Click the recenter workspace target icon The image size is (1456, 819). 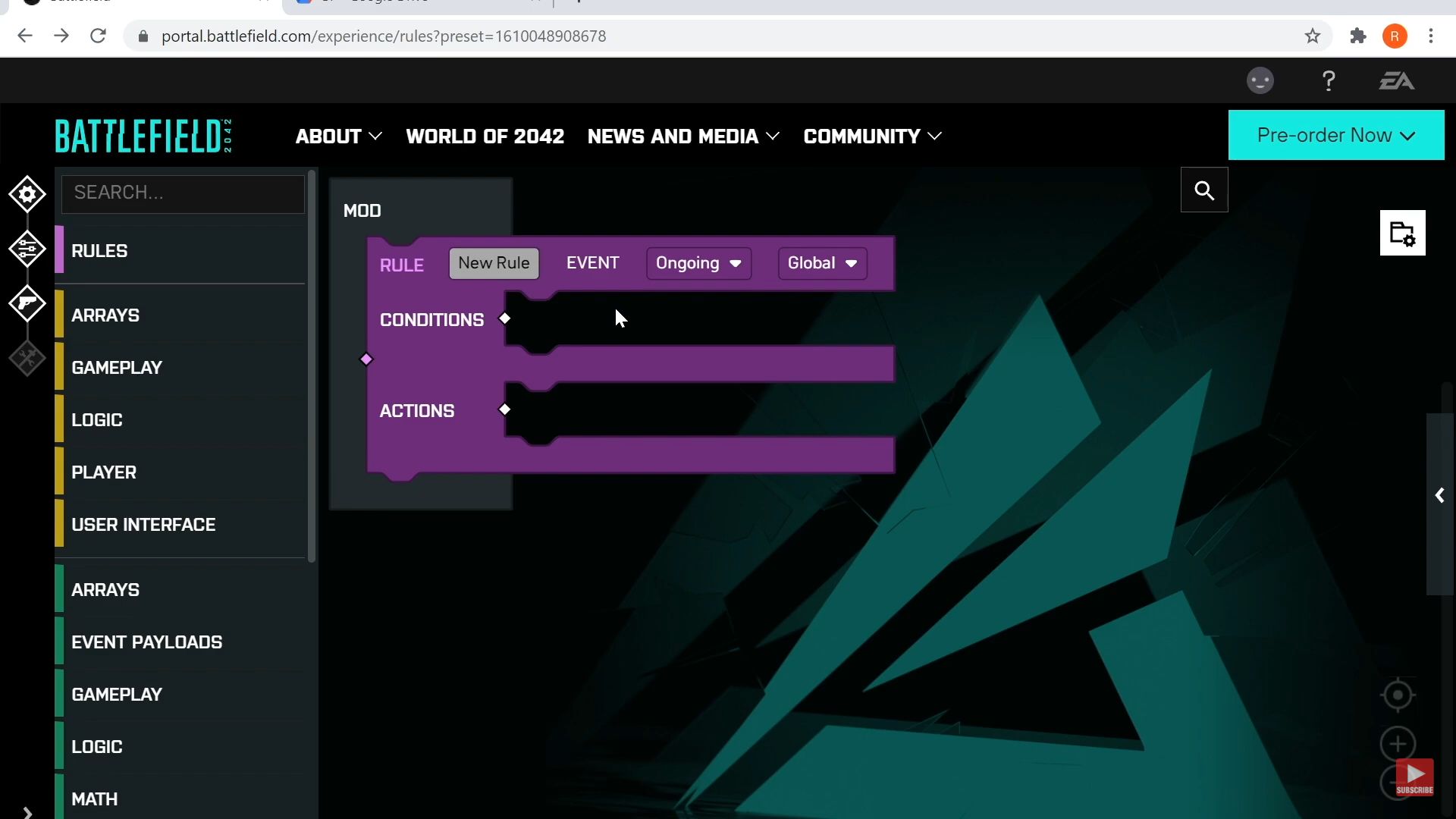click(1398, 695)
